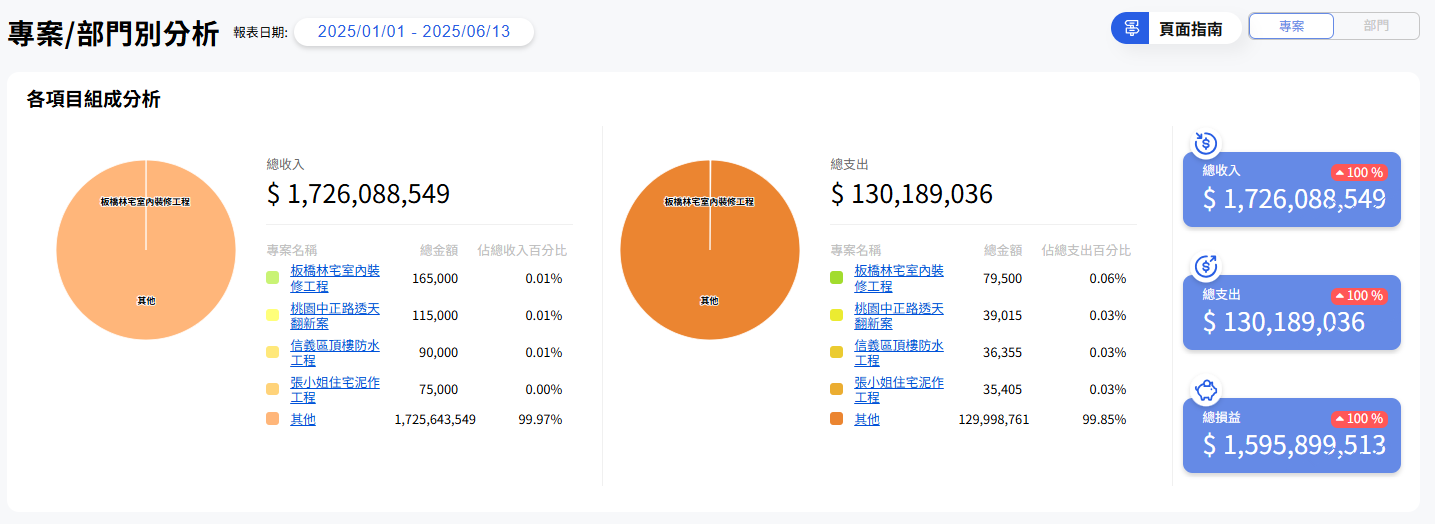This screenshot has width=1435, height=524.
Task: Click the income percentage 0.00%
Action: point(543,389)
